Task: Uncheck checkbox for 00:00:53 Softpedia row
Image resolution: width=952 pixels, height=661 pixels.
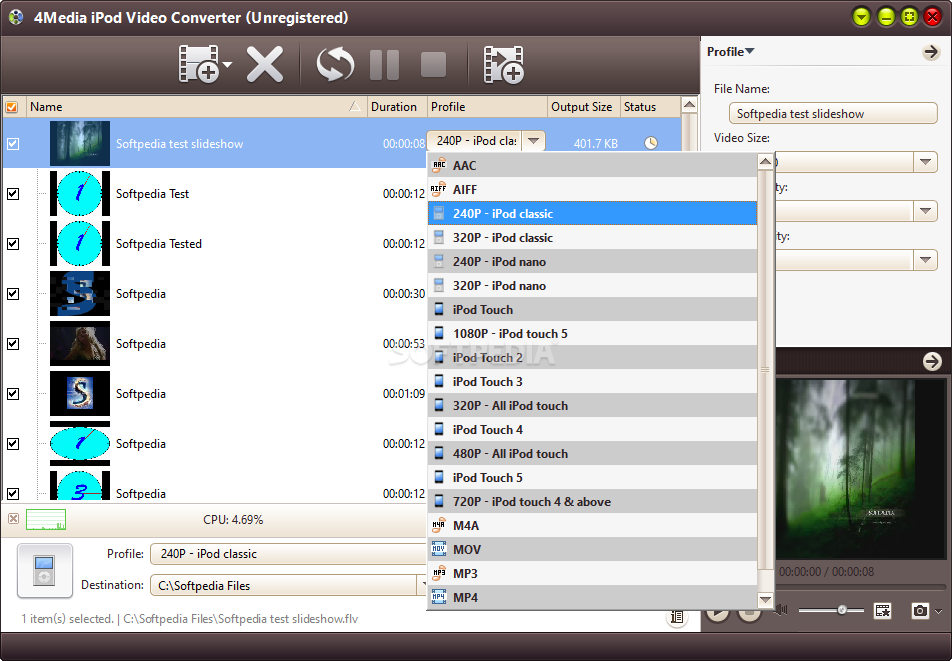Action: pyautogui.click(x=13, y=344)
